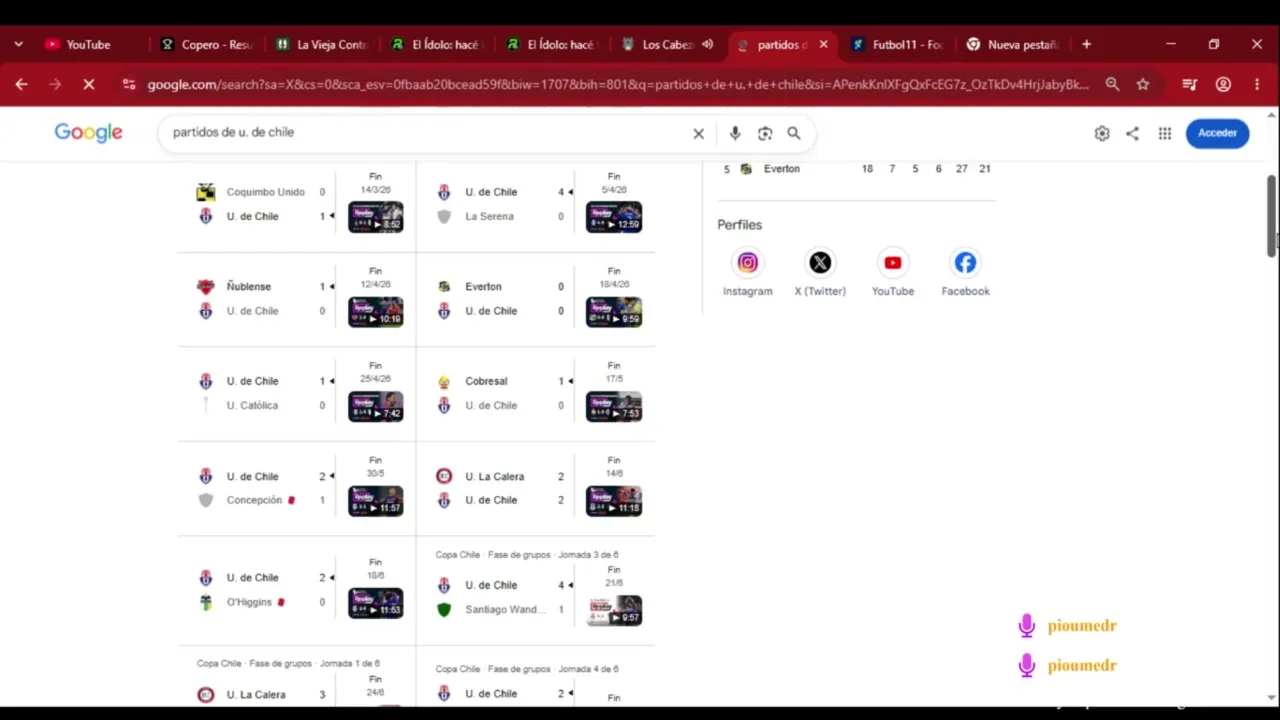View site information next to the URL

[x=129, y=85]
